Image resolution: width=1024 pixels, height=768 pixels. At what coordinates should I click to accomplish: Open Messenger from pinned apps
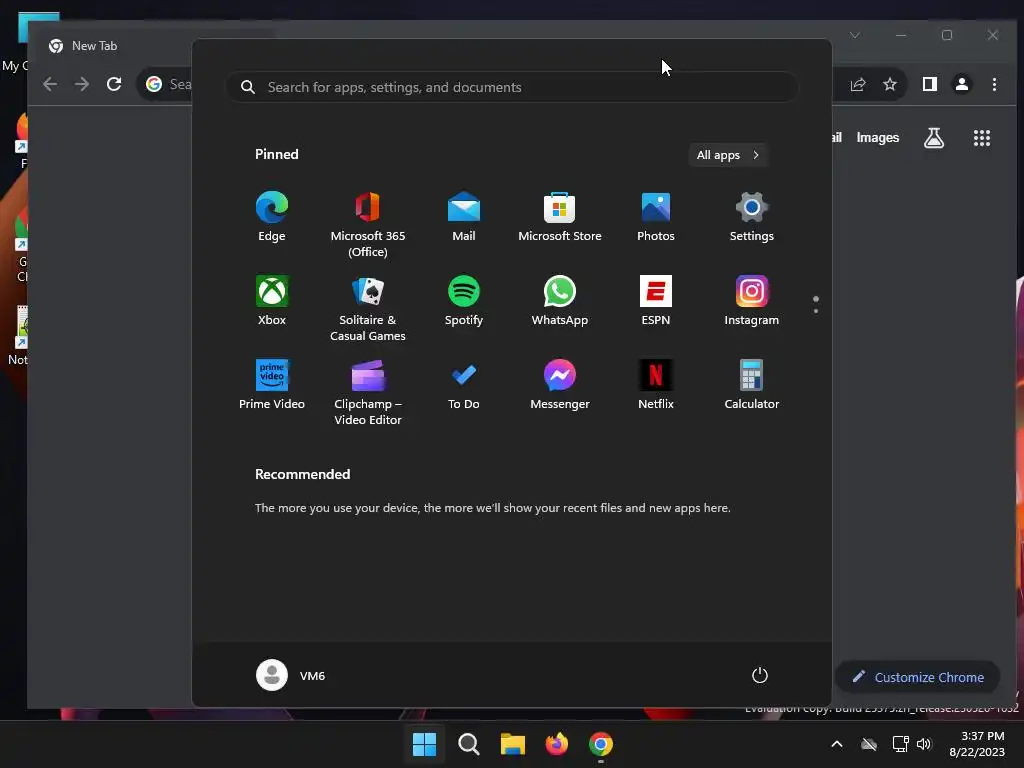(560, 385)
